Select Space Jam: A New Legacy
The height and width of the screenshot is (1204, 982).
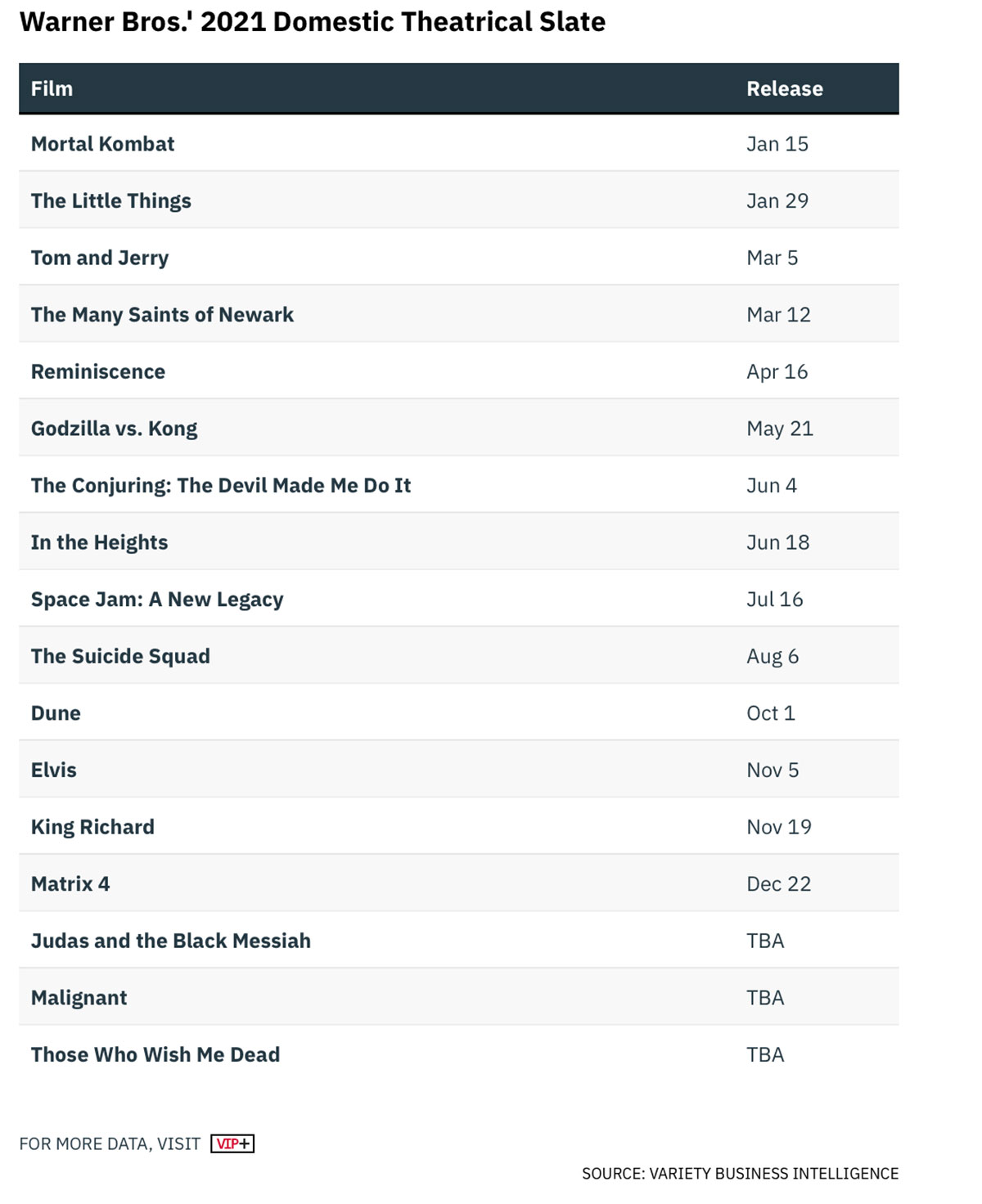(157, 600)
